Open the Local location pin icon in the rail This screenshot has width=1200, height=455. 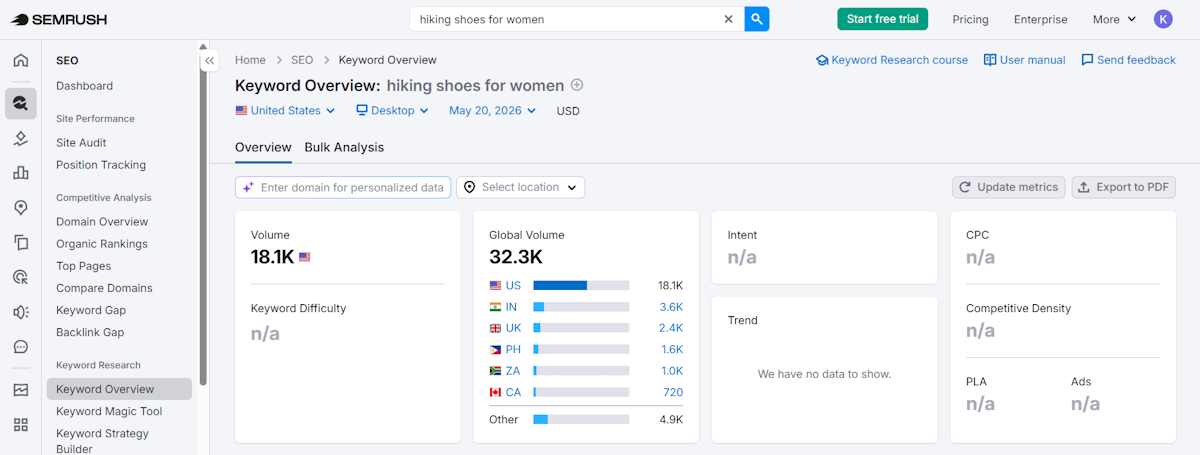pyautogui.click(x=20, y=207)
